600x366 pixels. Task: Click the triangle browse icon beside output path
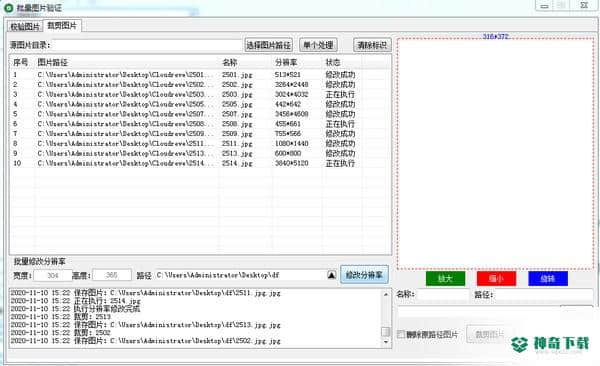tap(332, 275)
